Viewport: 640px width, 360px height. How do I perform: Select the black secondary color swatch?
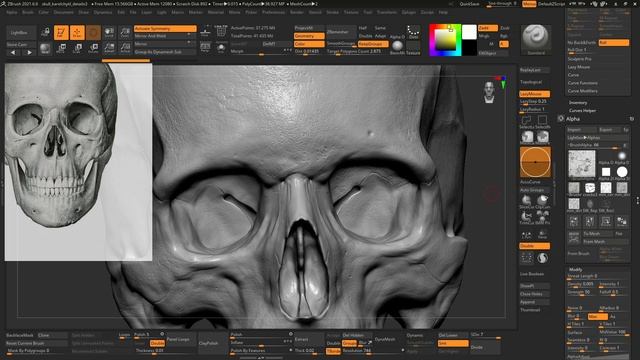(469, 48)
